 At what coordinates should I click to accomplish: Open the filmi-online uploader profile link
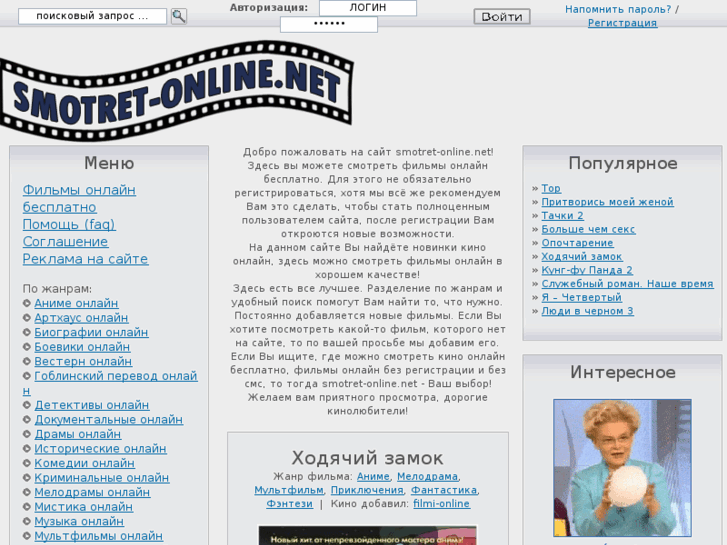441,504
